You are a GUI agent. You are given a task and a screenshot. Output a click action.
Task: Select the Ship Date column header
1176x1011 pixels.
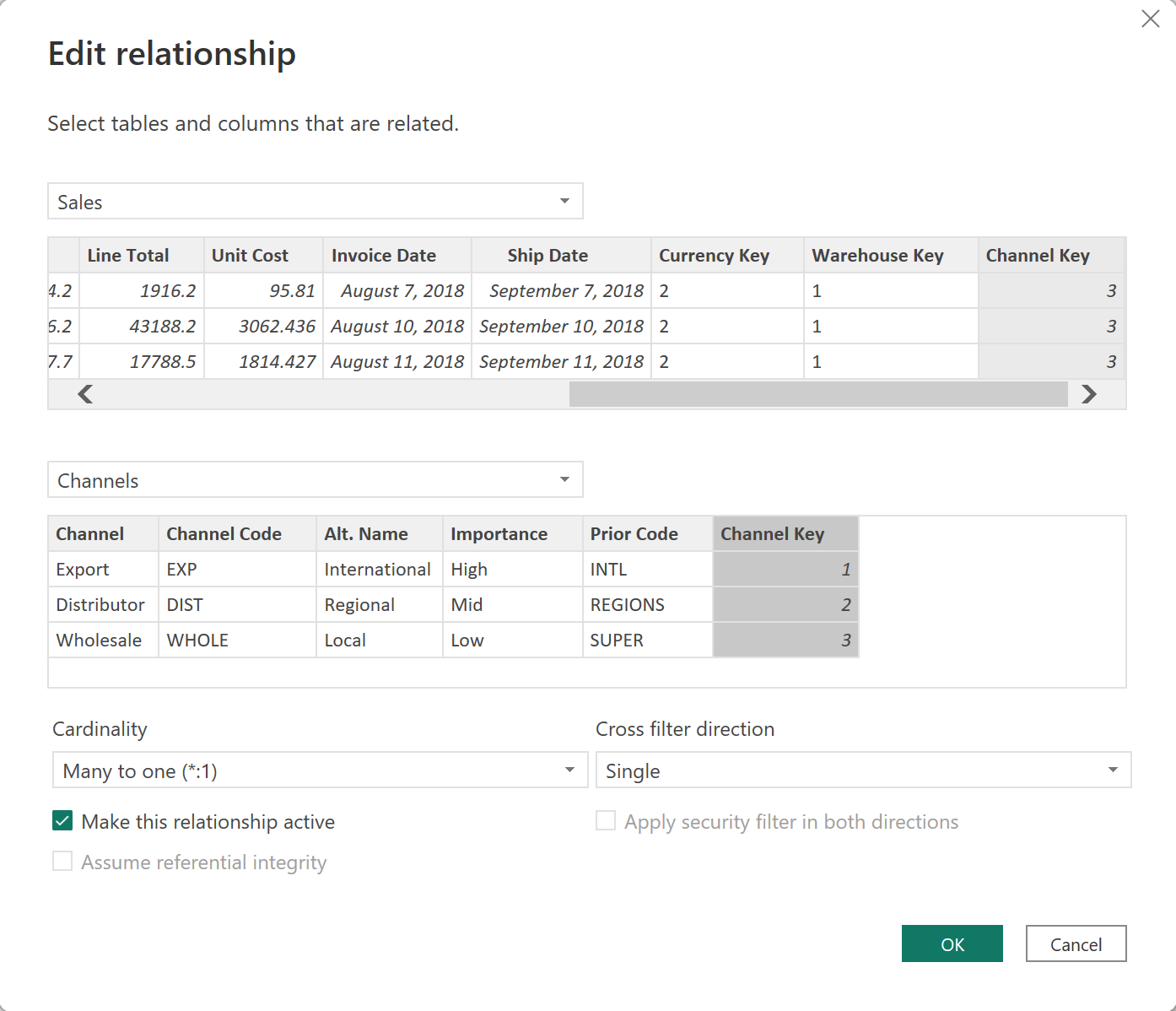(561, 256)
